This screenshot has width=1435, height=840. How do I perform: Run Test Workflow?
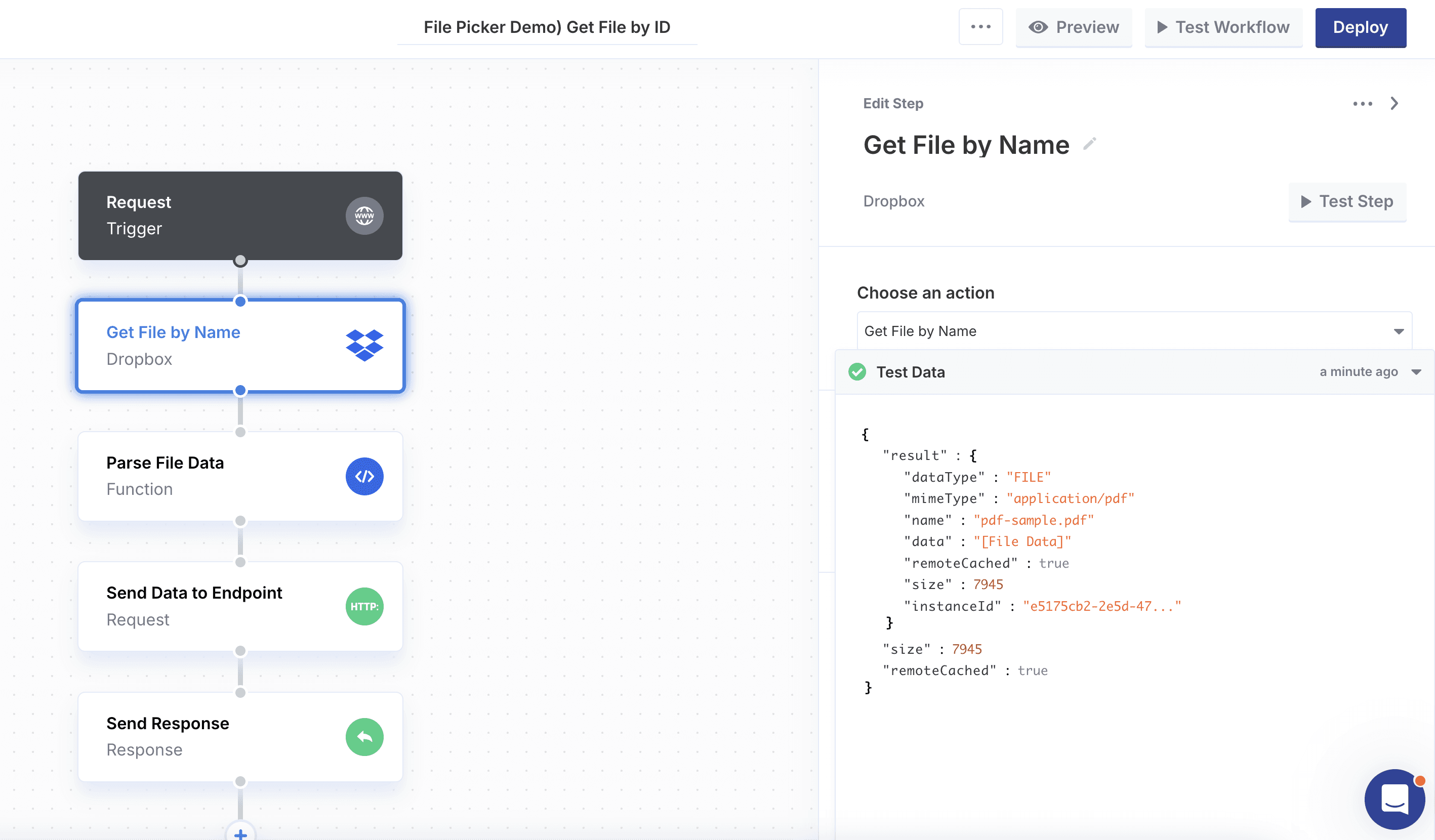click(1223, 27)
